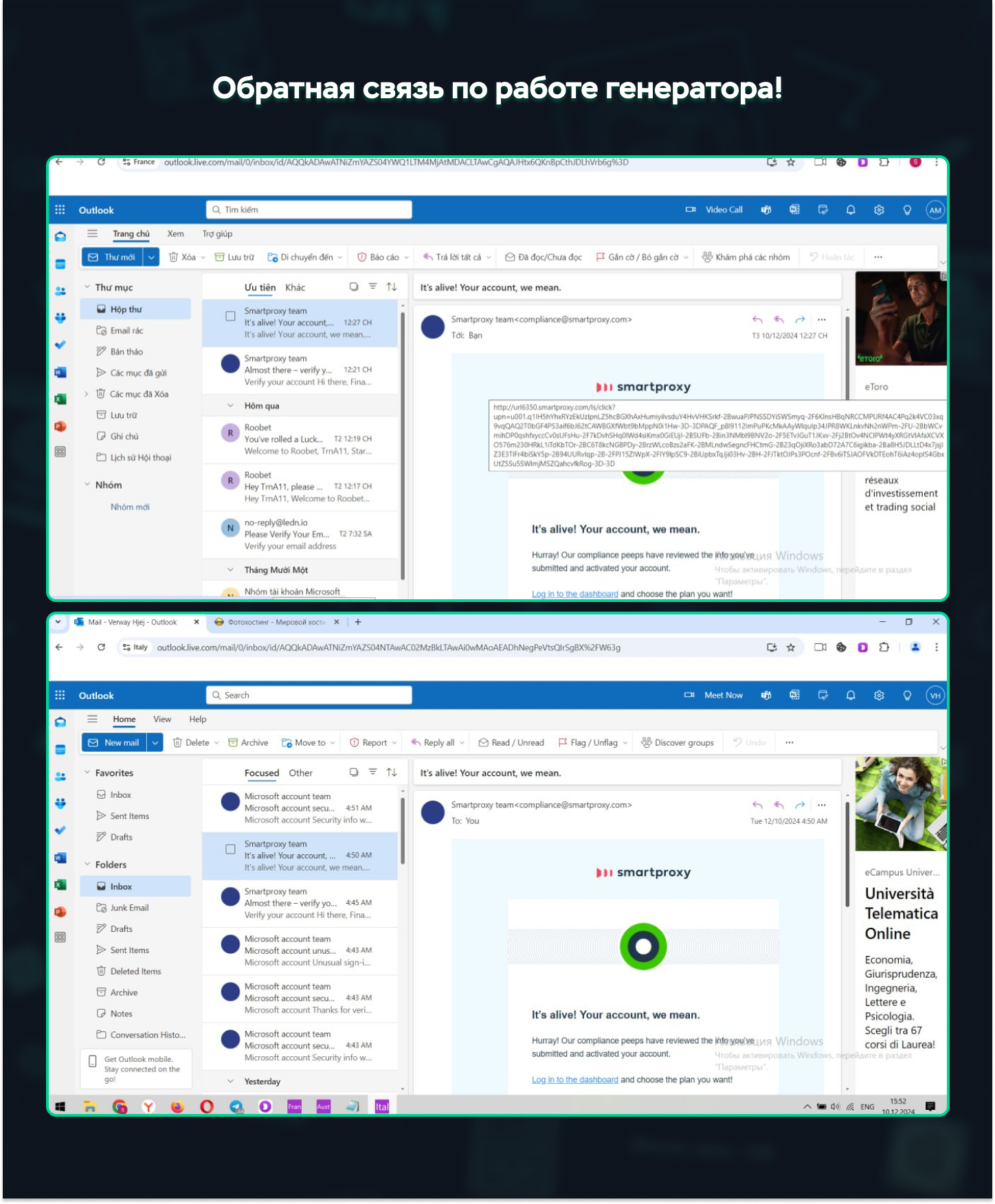
Task: Click the Archive icon in the English toolbar
Action: coord(233,743)
